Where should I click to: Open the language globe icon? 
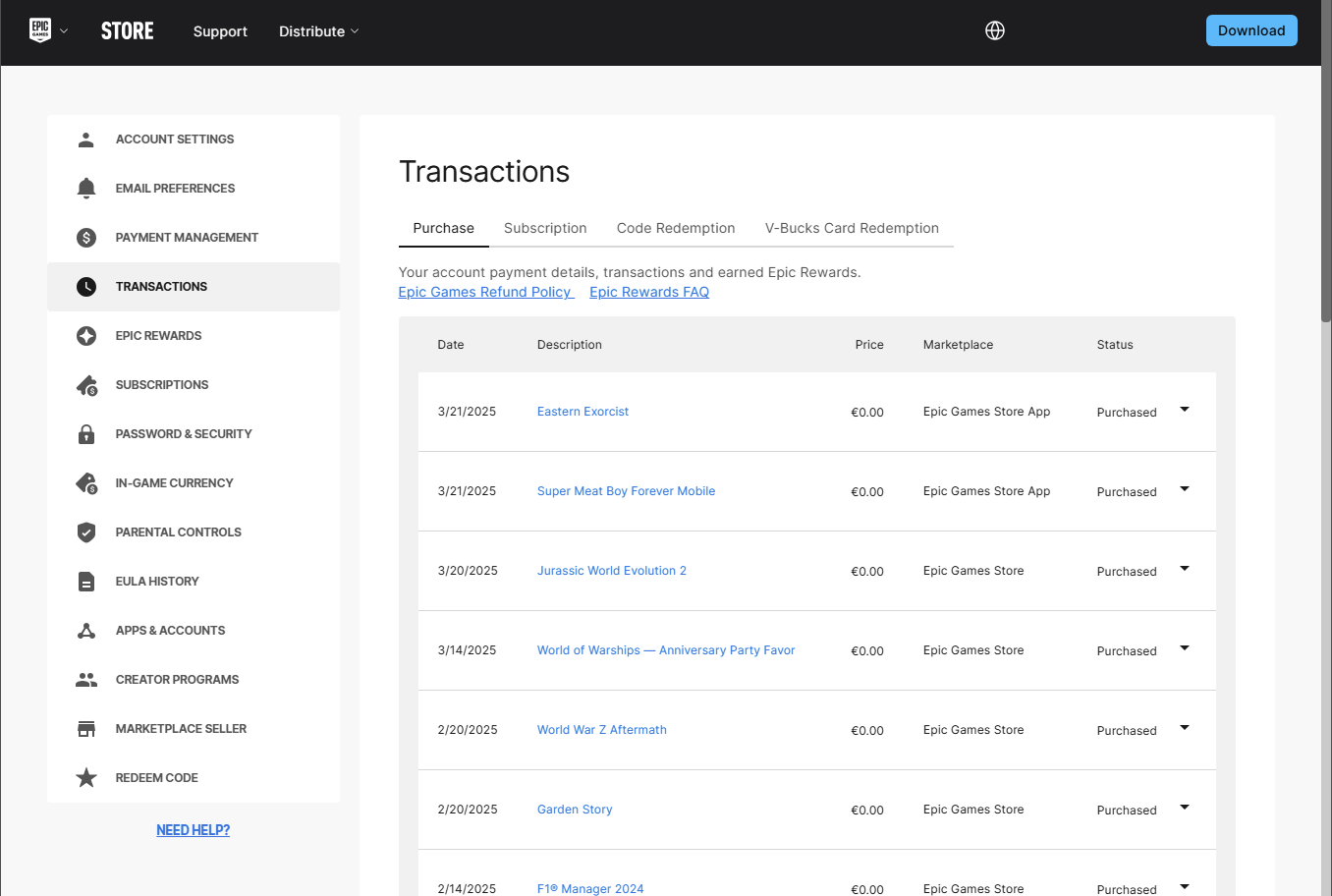pos(995,30)
